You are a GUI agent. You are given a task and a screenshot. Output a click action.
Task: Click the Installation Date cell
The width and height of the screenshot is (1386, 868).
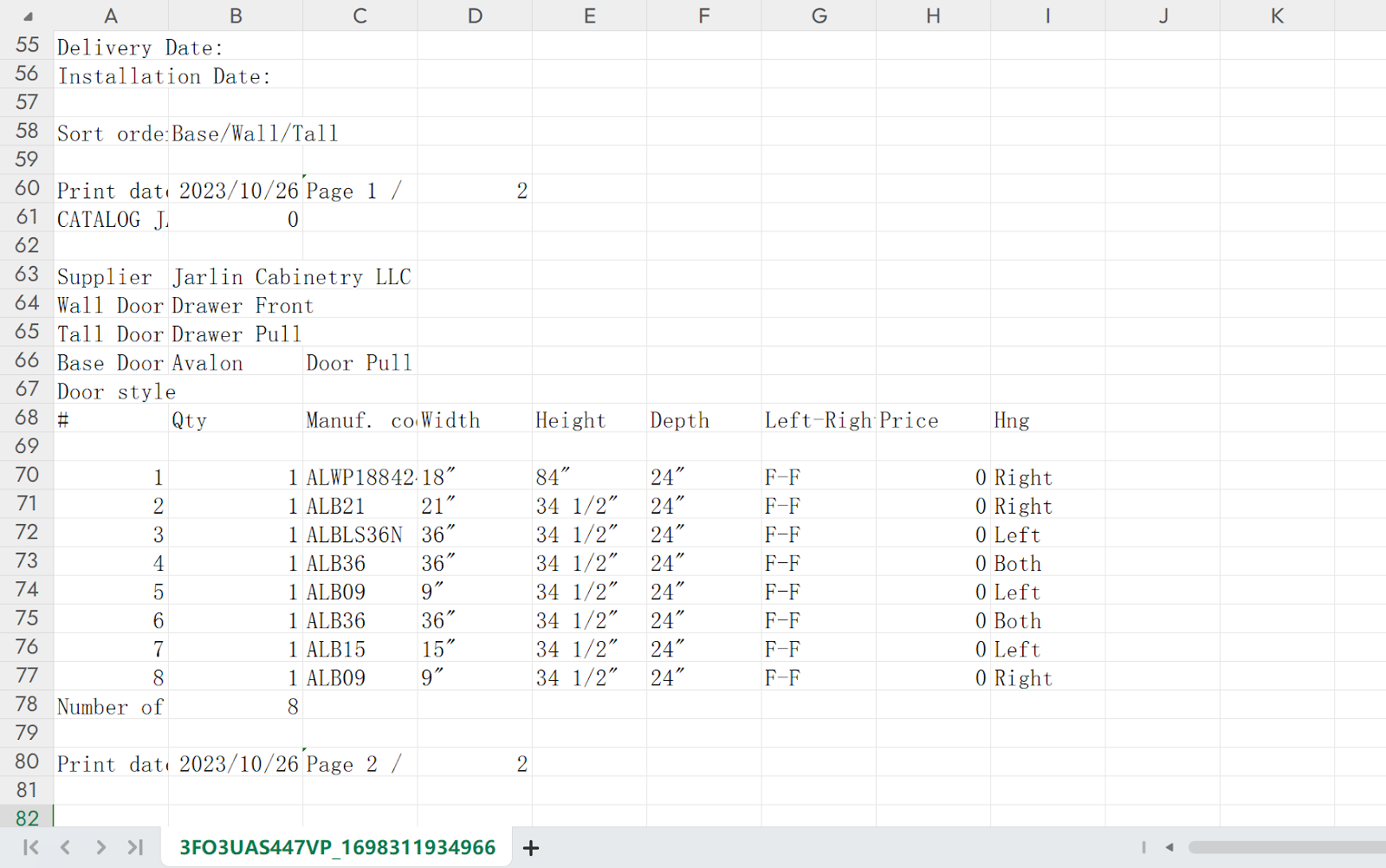111,76
